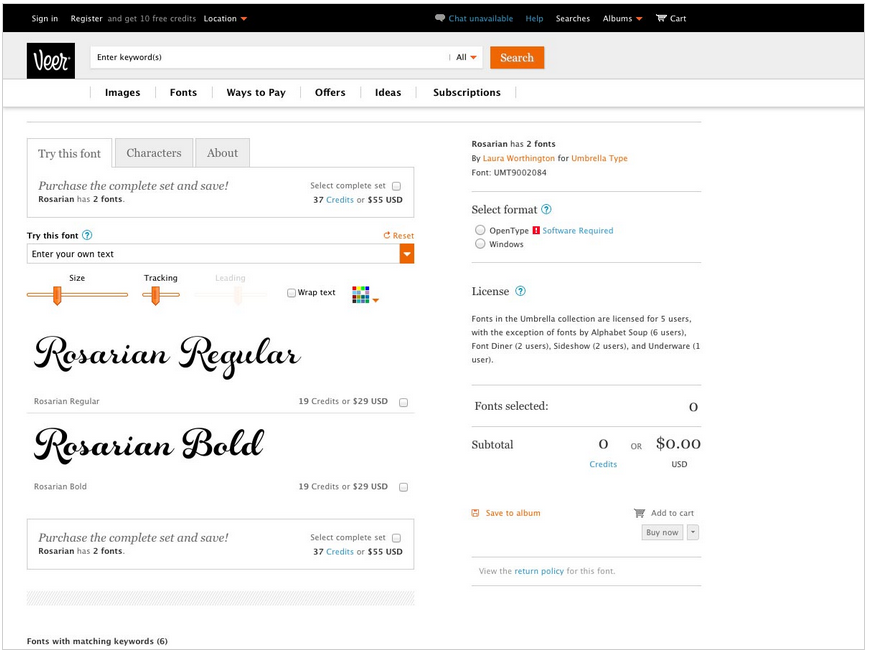
Task: Click the orange Search button
Action: (517, 58)
